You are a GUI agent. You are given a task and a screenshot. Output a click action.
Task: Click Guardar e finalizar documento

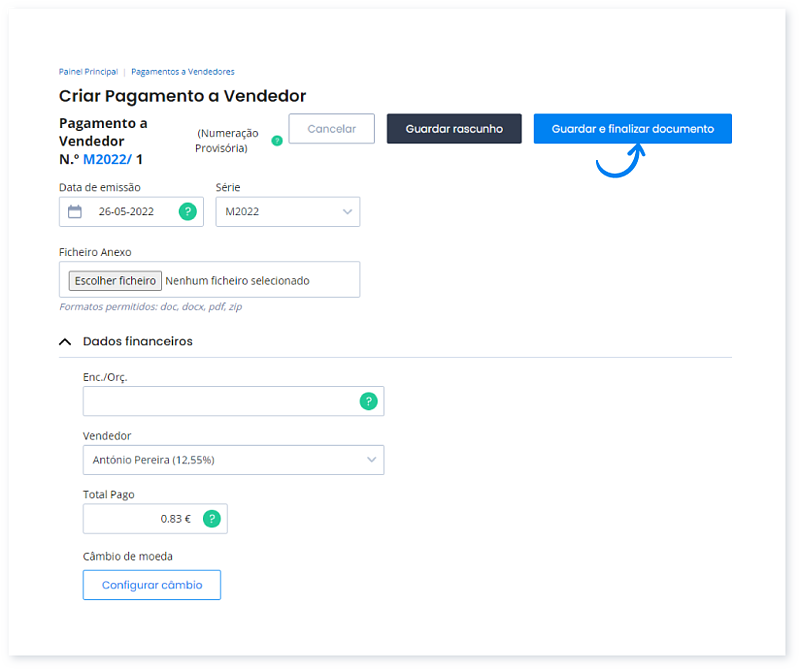click(x=632, y=129)
